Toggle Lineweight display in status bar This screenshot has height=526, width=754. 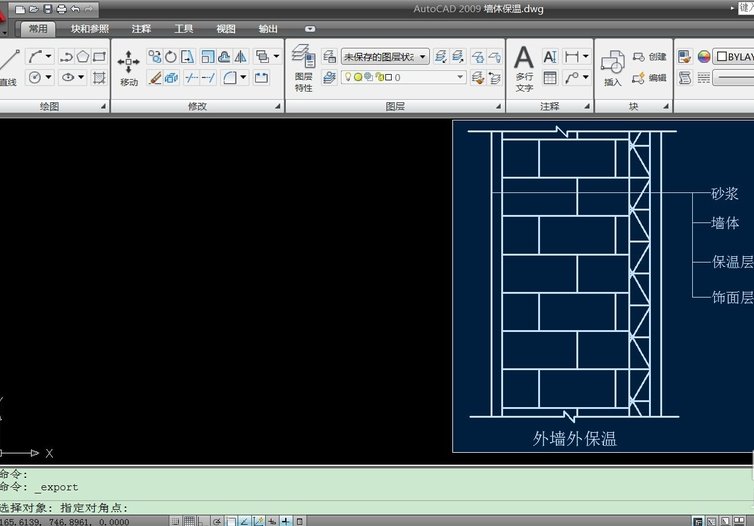pyautogui.click(x=286, y=521)
